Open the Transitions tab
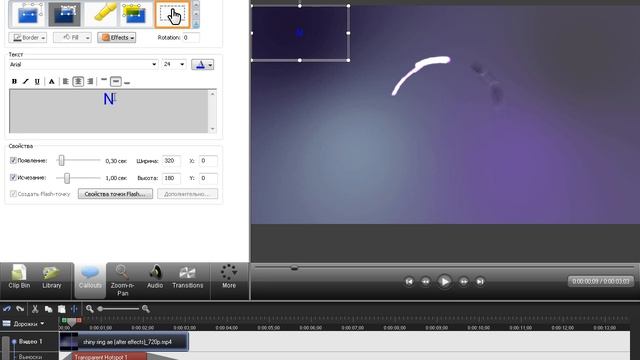This screenshot has height=360, width=640. pos(188,277)
